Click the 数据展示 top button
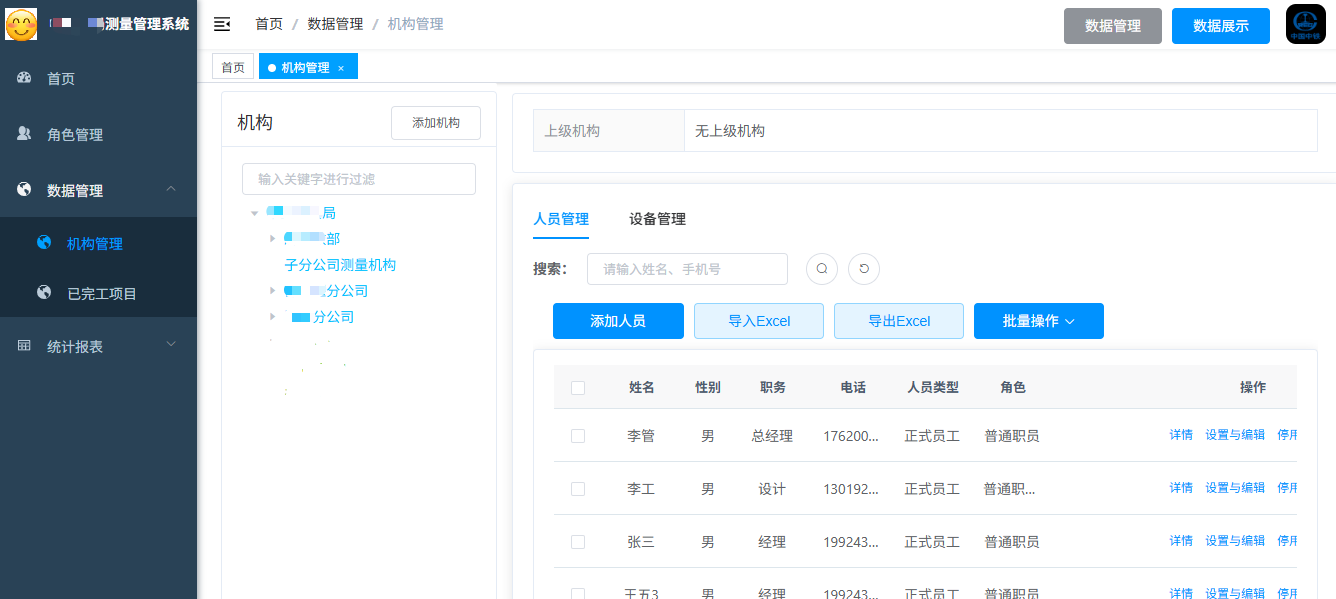The width and height of the screenshot is (1336, 599). [x=1221, y=26]
